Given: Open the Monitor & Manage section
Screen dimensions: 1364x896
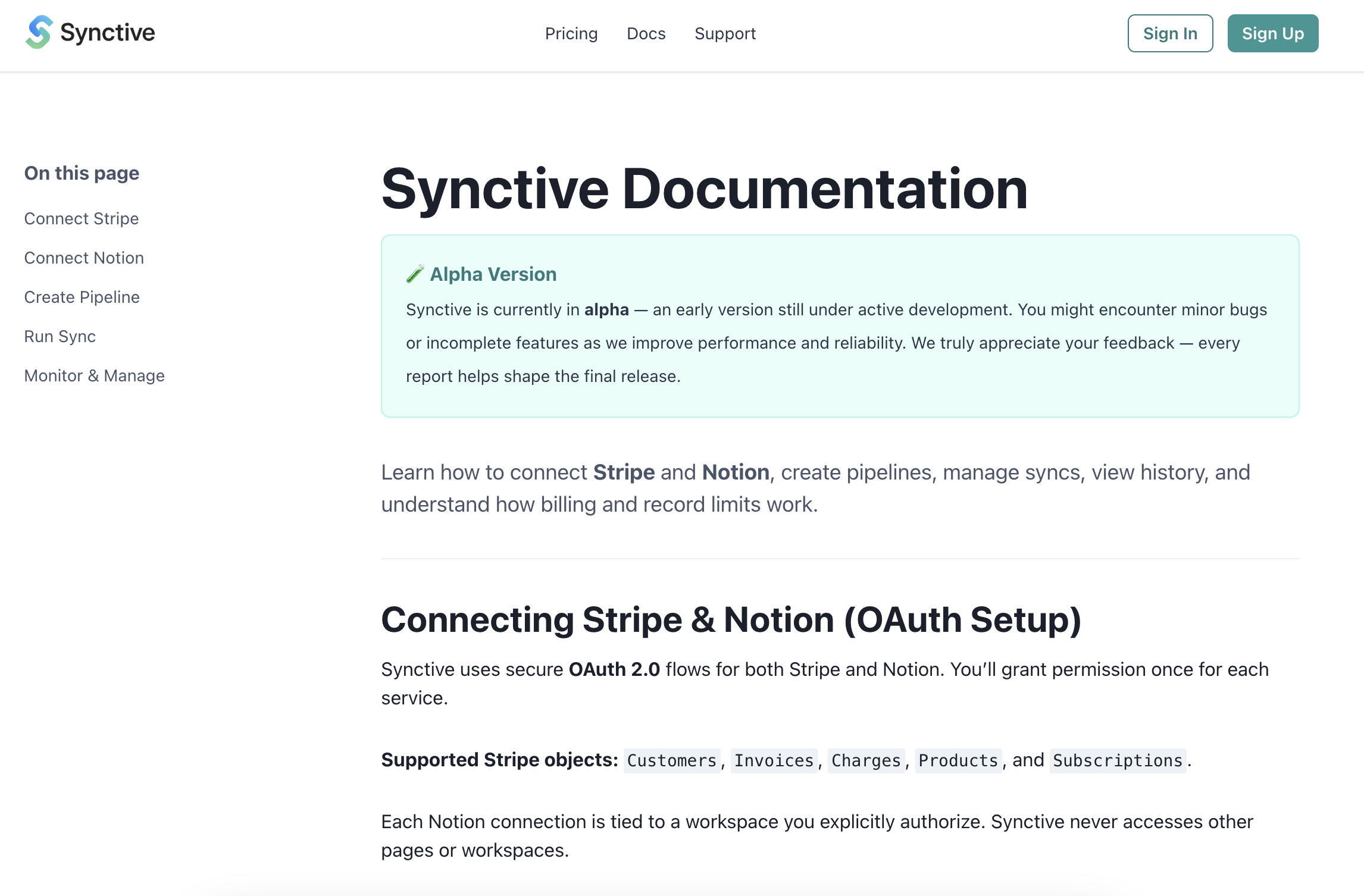Looking at the screenshot, I should (x=94, y=375).
